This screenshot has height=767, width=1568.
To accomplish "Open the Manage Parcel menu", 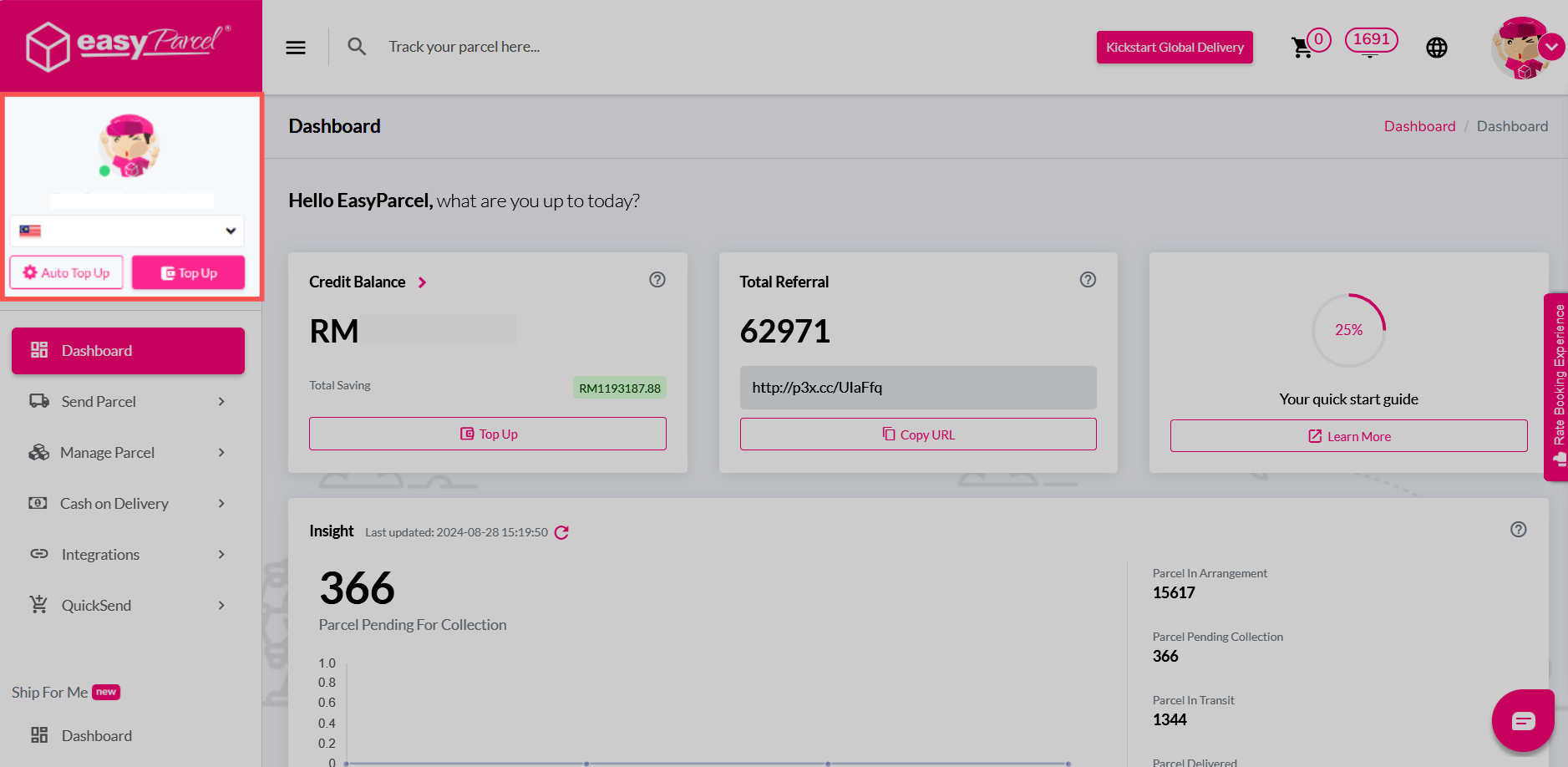I will 128,453.
